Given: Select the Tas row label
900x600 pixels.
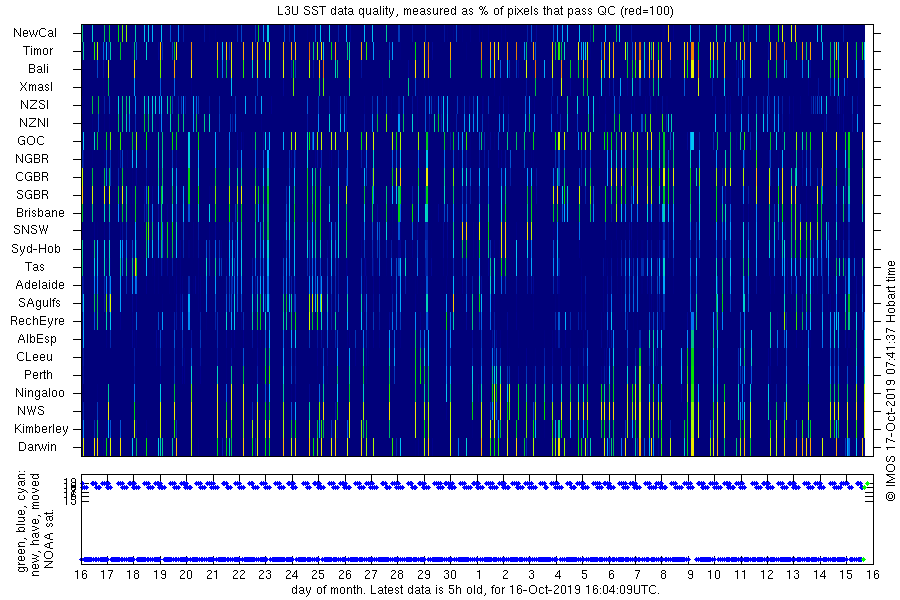Looking at the screenshot, I should [x=34, y=266].
